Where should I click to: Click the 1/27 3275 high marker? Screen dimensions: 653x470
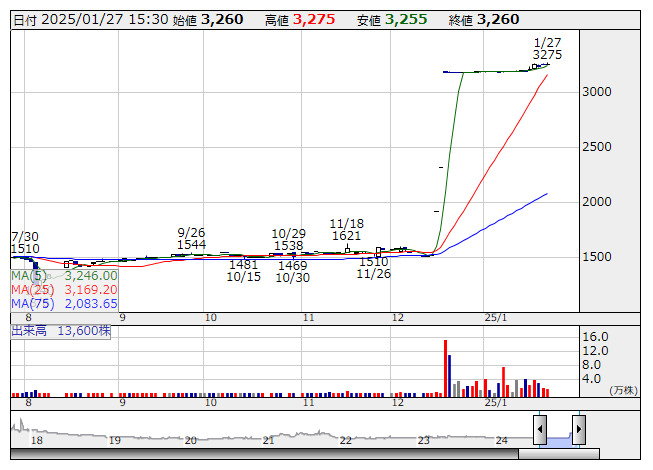tap(547, 49)
